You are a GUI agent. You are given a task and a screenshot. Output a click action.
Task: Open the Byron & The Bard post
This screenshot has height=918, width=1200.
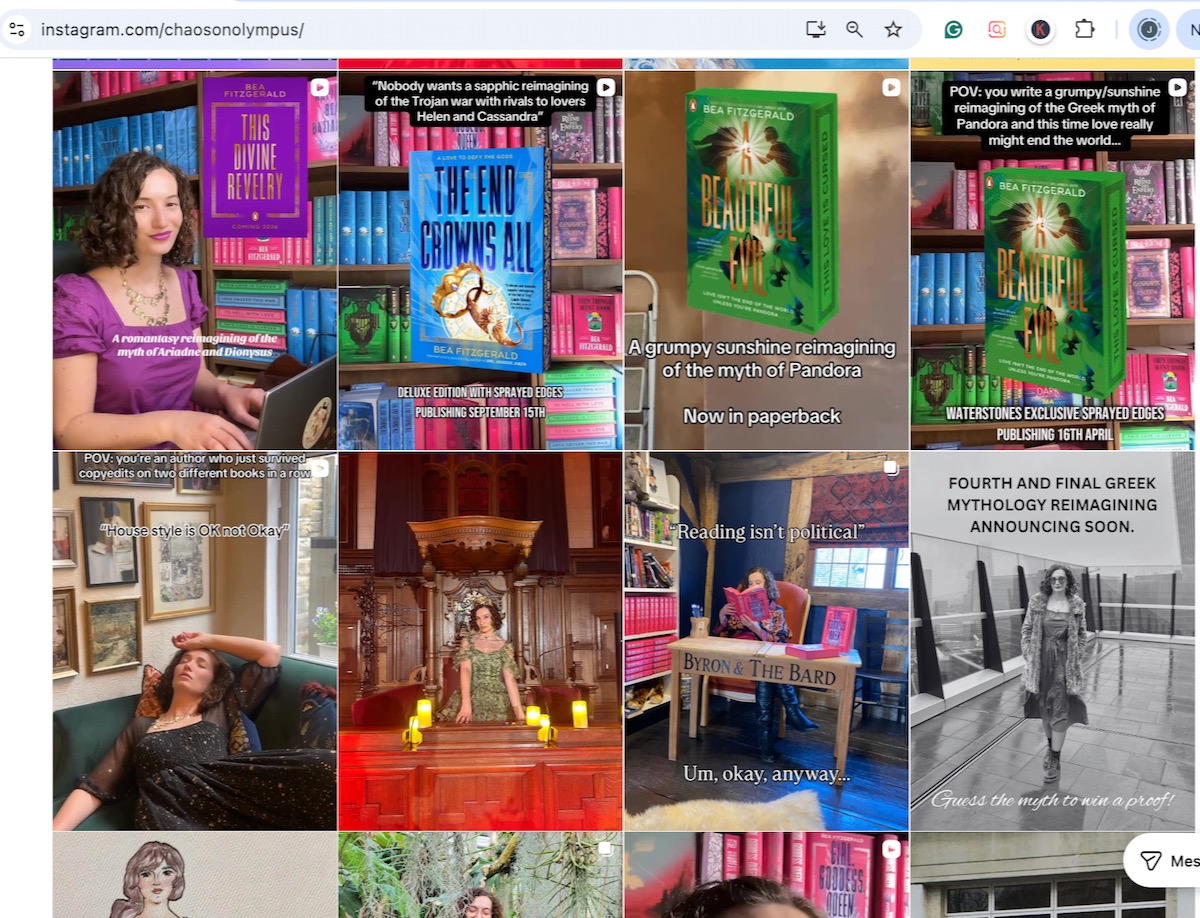tap(766, 641)
